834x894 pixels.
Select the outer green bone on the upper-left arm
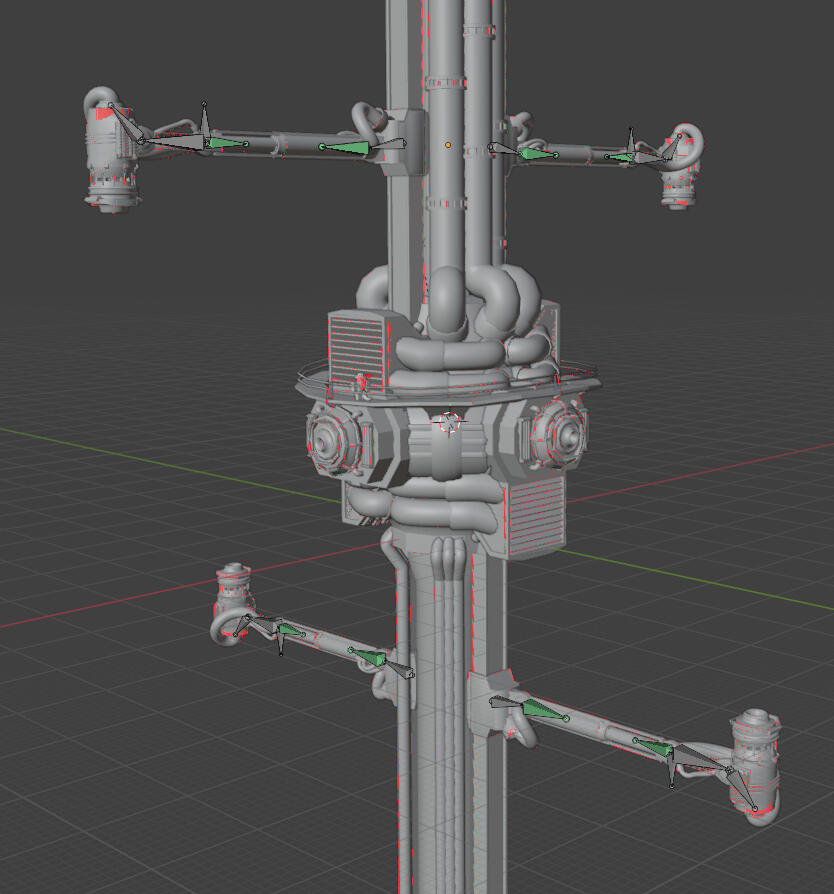tap(226, 143)
